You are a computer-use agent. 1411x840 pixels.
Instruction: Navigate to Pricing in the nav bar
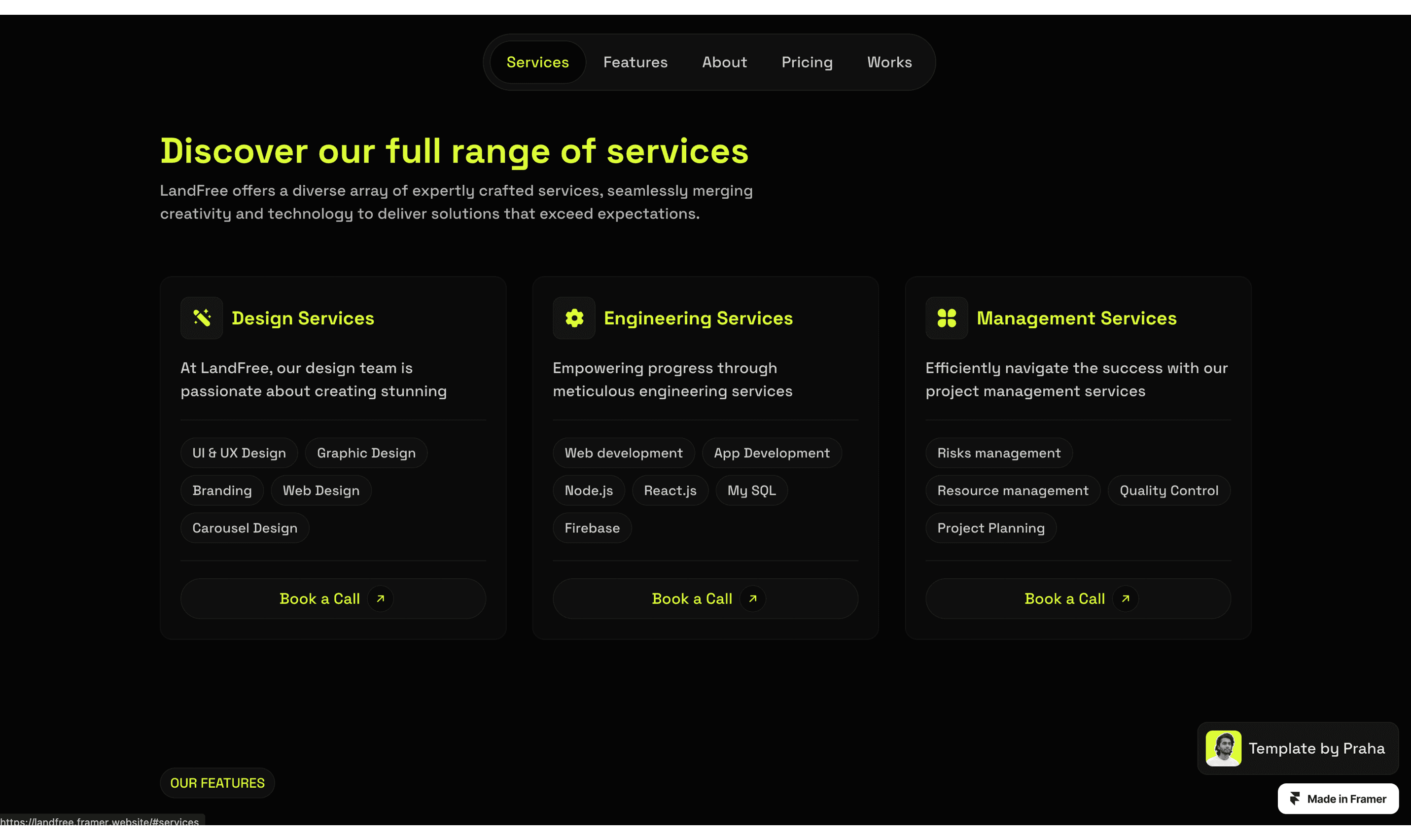(x=807, y=62)
